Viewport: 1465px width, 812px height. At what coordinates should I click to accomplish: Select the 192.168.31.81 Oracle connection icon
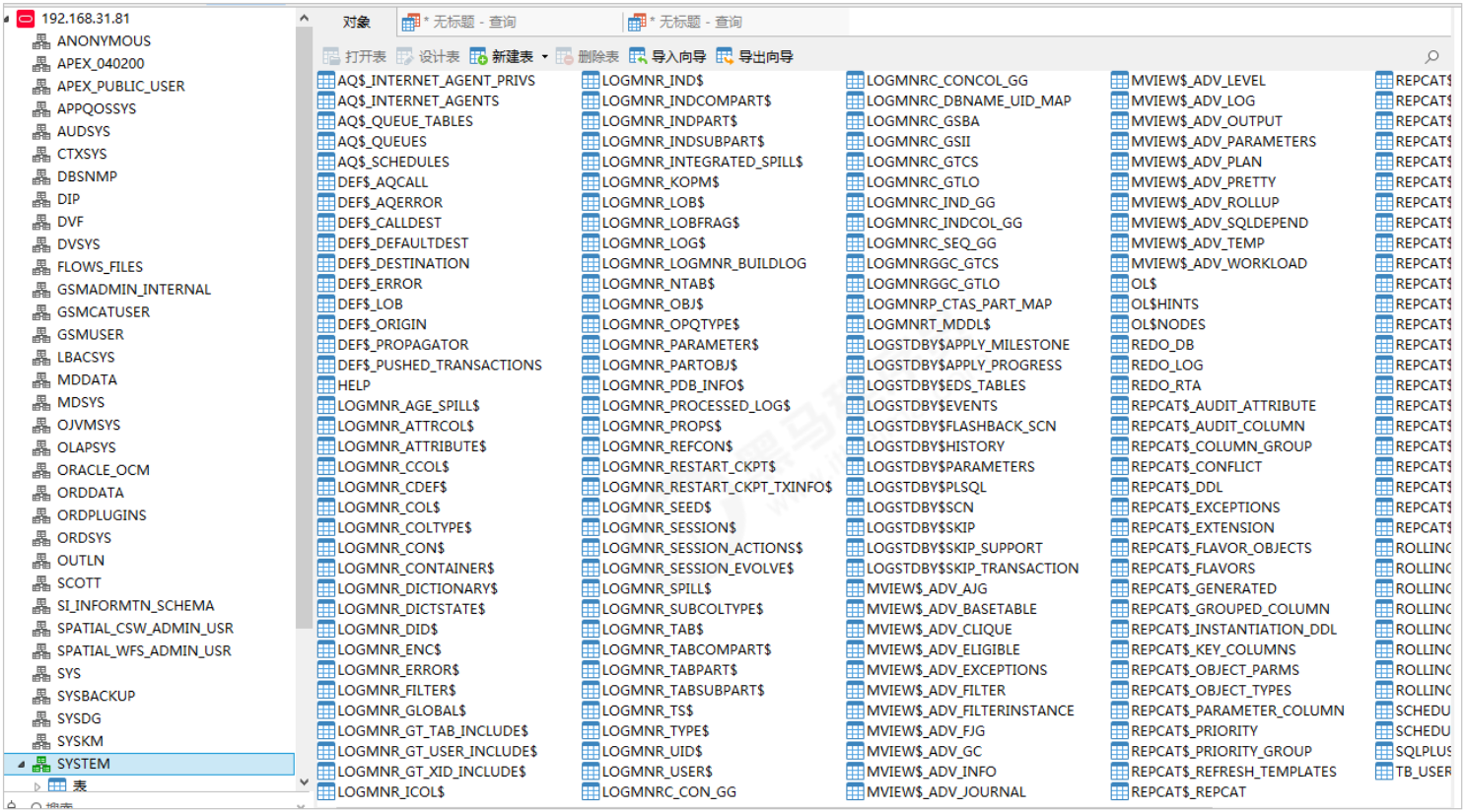click(x=26, y=19)
